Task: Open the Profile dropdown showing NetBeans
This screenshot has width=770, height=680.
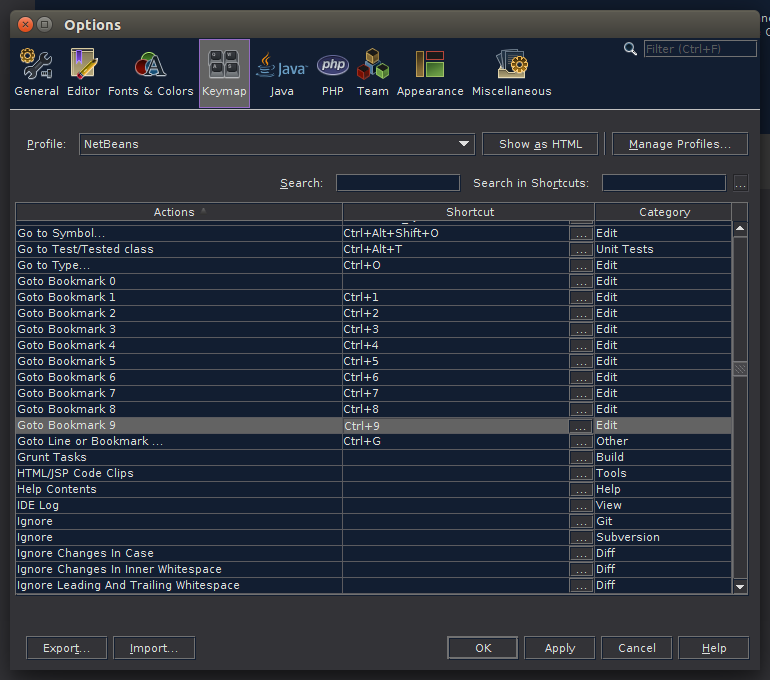Action: (277, 144)
